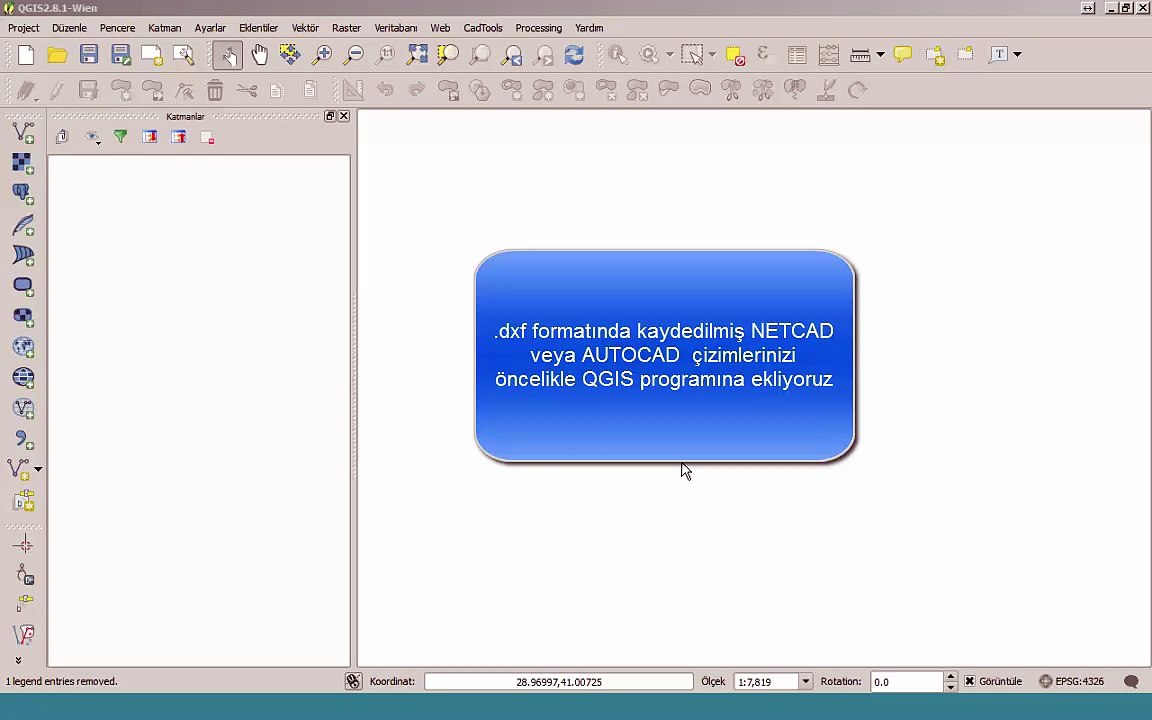Open the Ölçek scale dropdown arrow
Viewport: 1152px width, 720px height.
805,682
